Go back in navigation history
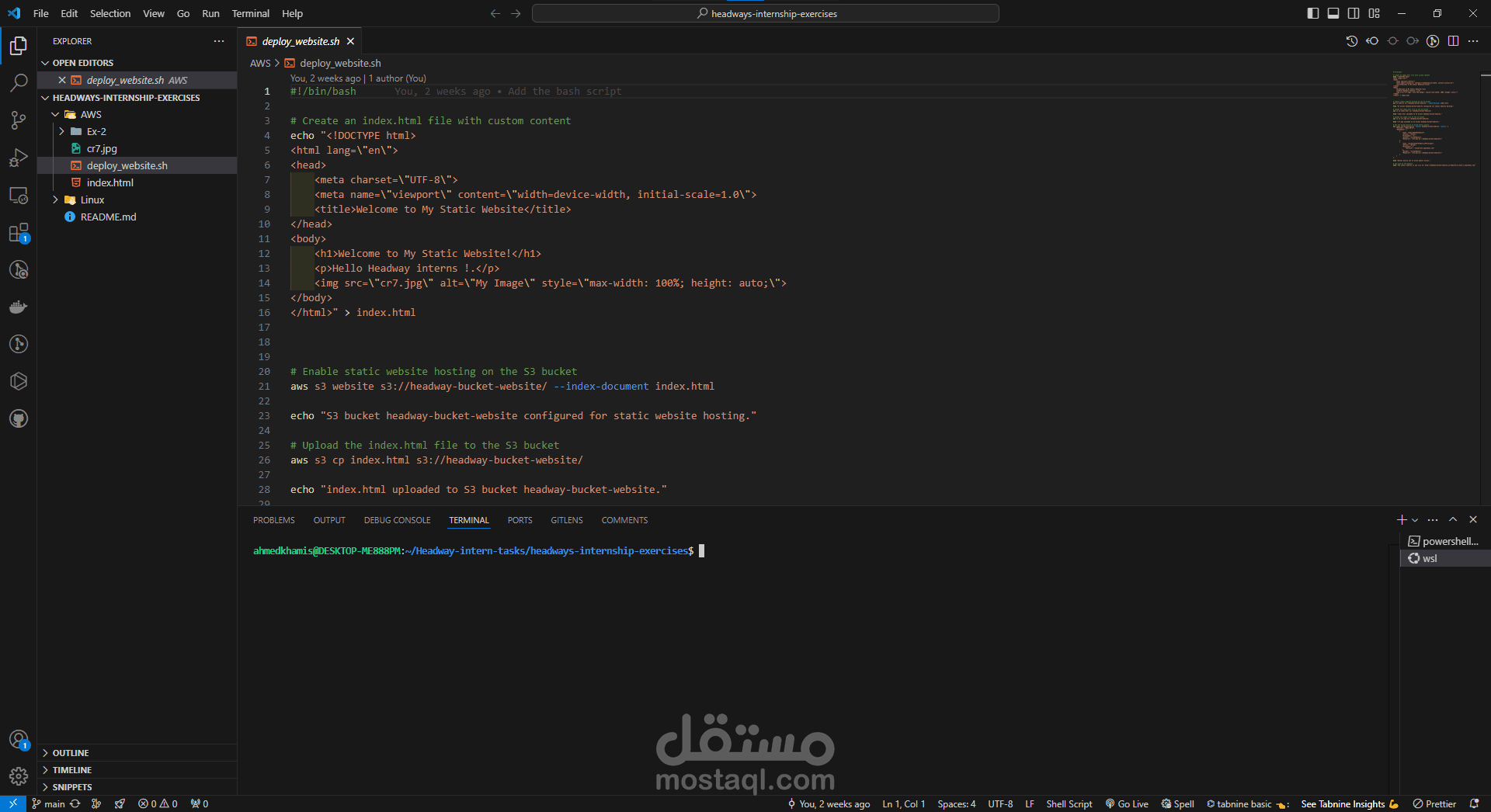Viewport: 1491px width, 812px height. pyautogui.click(x=495, y=13)
